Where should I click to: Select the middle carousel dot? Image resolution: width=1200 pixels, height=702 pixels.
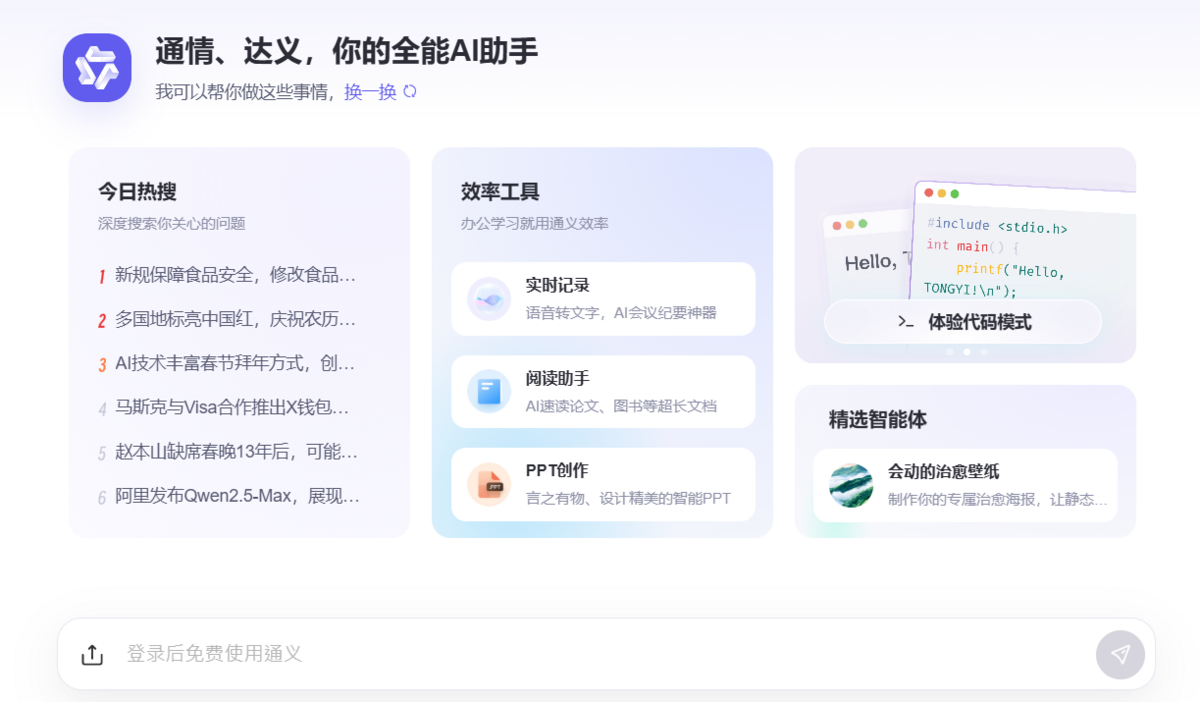pyautogui.click(x=966, y=352)
